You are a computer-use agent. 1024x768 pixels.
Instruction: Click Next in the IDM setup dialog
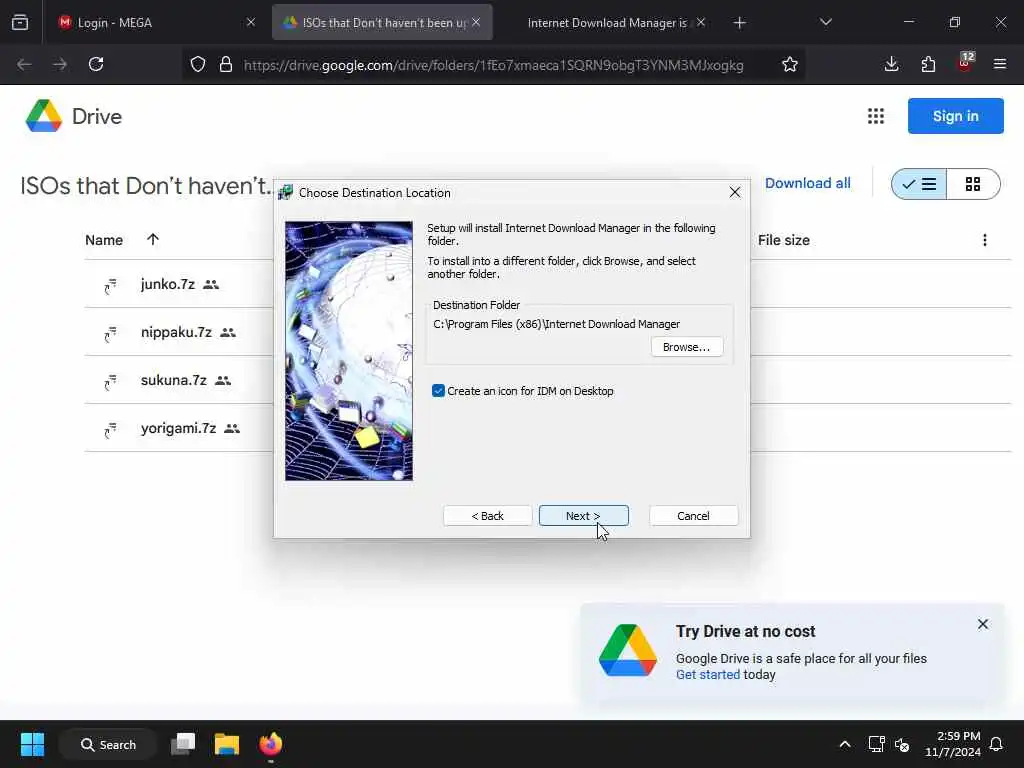pos(583,516)
